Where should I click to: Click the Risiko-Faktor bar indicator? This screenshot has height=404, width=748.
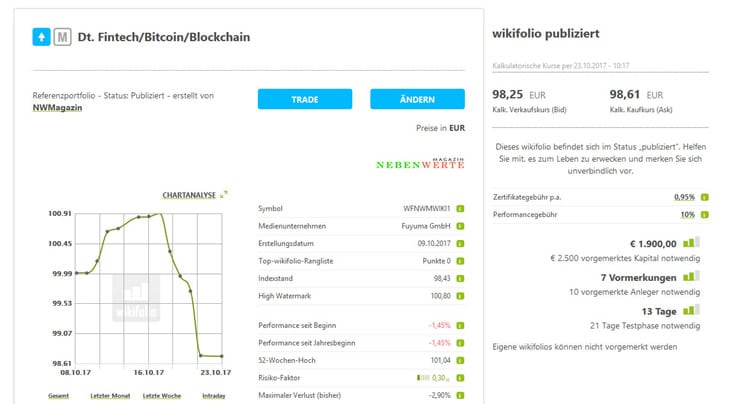tap(423, 378)
